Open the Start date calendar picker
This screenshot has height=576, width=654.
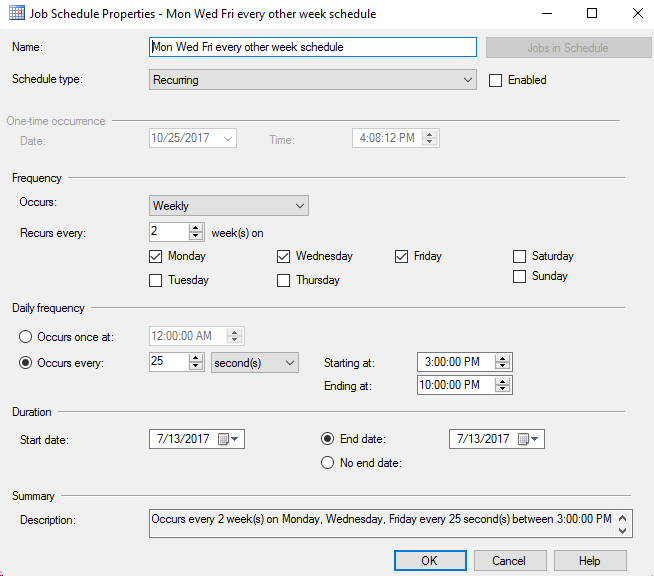coord(229,439)
